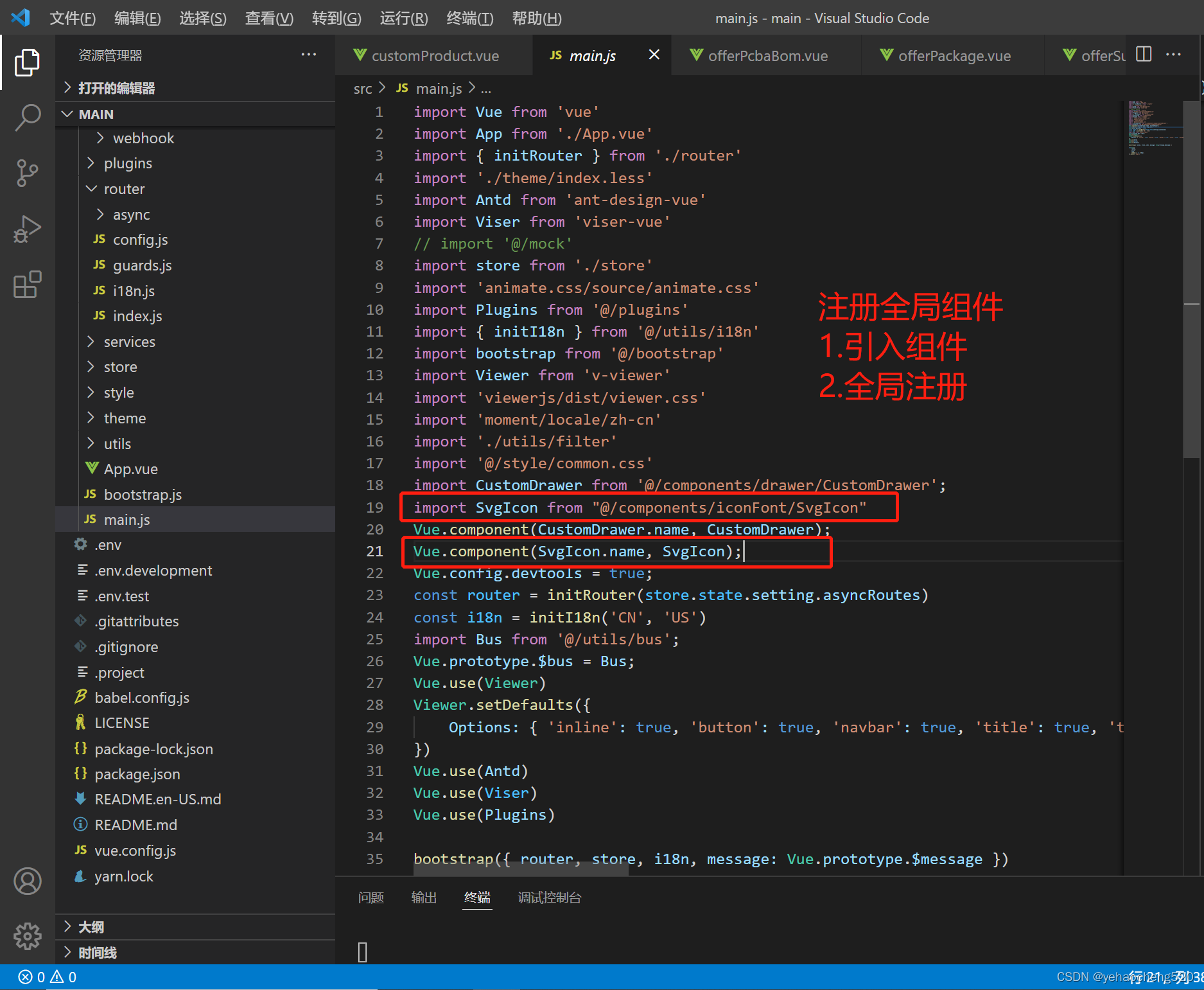Viewport: 1204px width, 990px height.
Task: Open babel.config.js in explorer
Action: tap(142, 698)
